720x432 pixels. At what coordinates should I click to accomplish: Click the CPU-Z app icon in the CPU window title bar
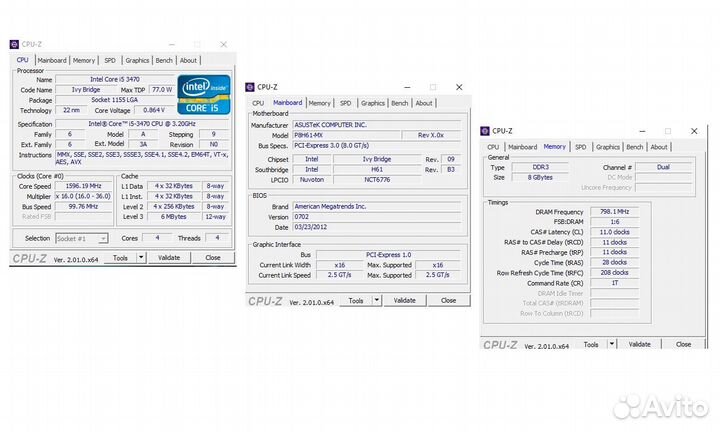[14, 45]
